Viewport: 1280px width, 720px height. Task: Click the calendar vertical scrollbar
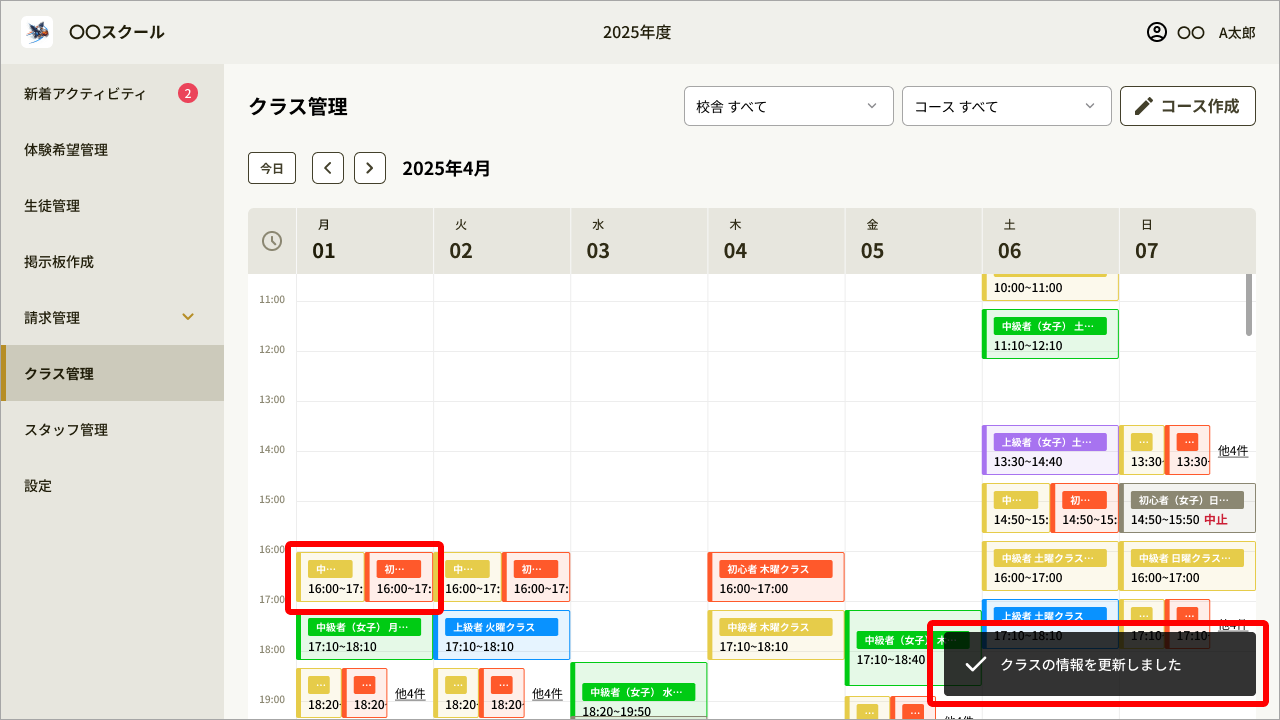click(x=1250, y=305)
